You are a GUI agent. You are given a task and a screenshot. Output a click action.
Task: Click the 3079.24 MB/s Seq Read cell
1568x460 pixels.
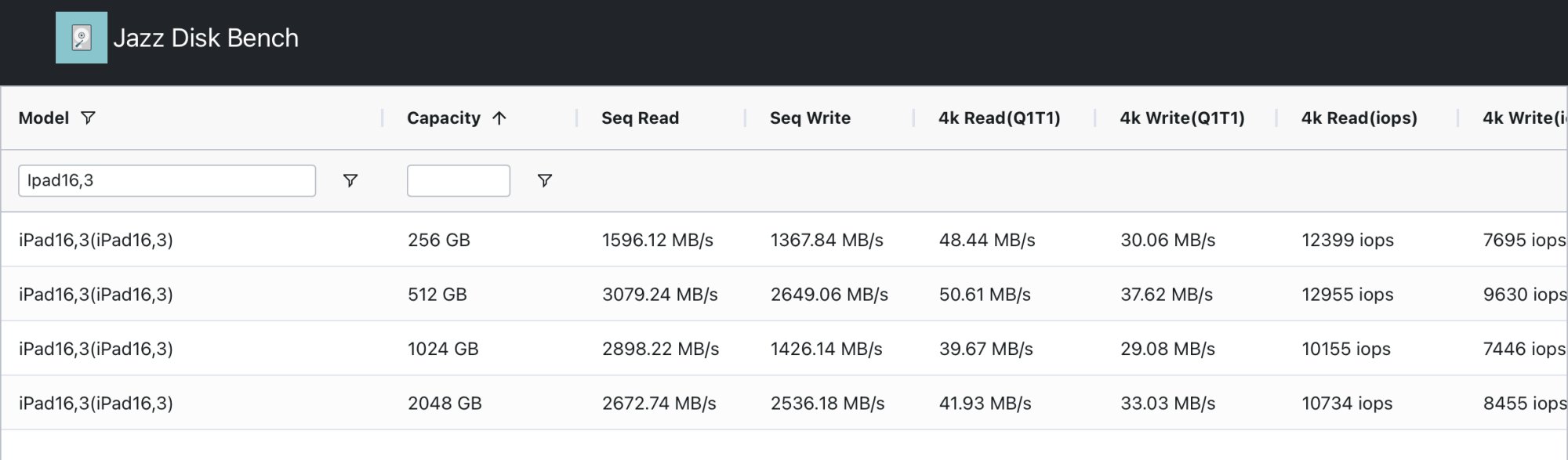tap(659, 295)
